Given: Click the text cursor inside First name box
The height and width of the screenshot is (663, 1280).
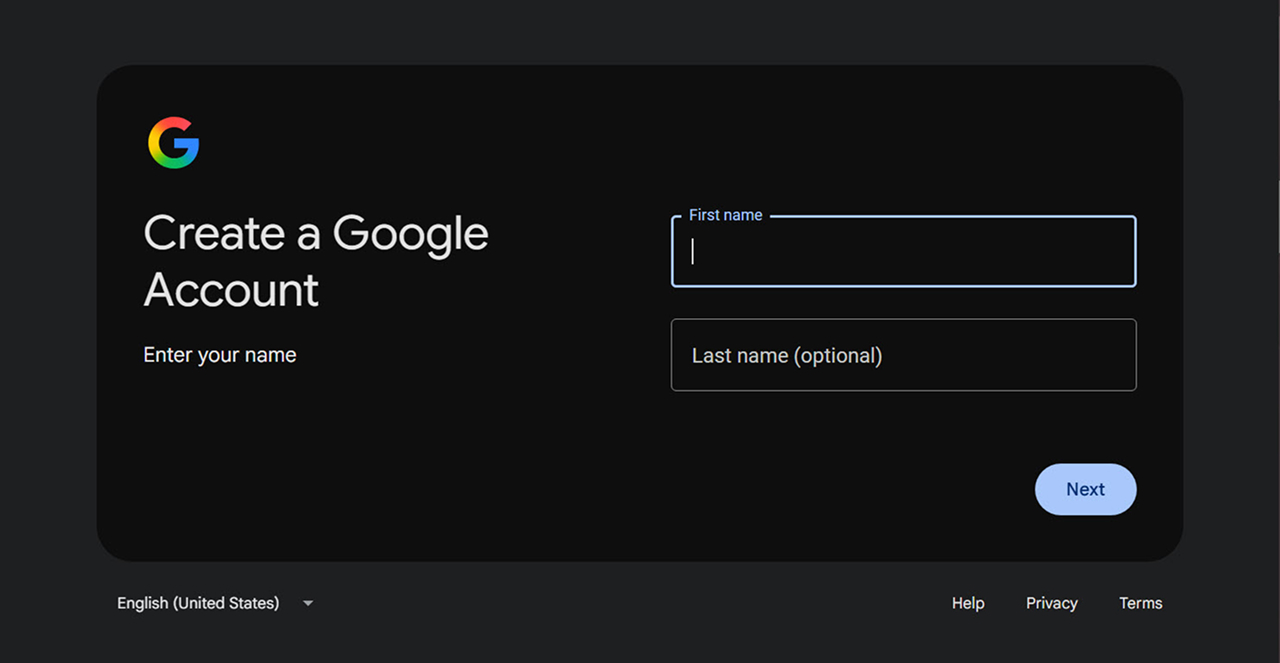Looking at the screenshot, I should click(692, 251).
